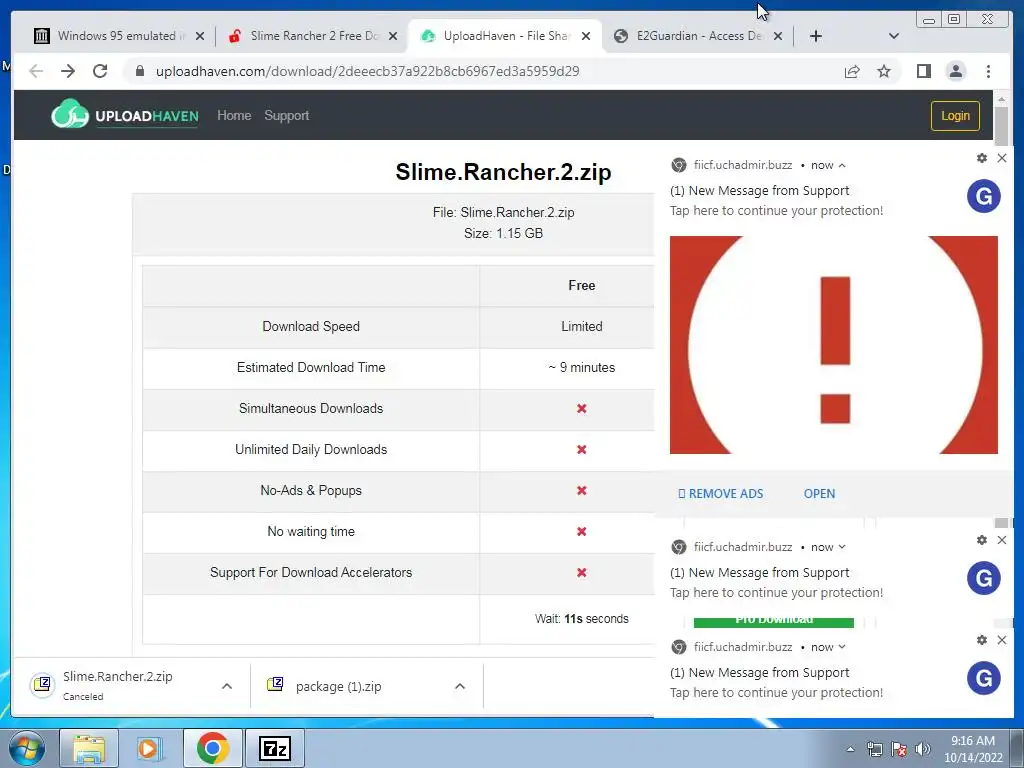
Task: Switch to the E2Guardian - Access Denied tab
Action: click(697, 36)
